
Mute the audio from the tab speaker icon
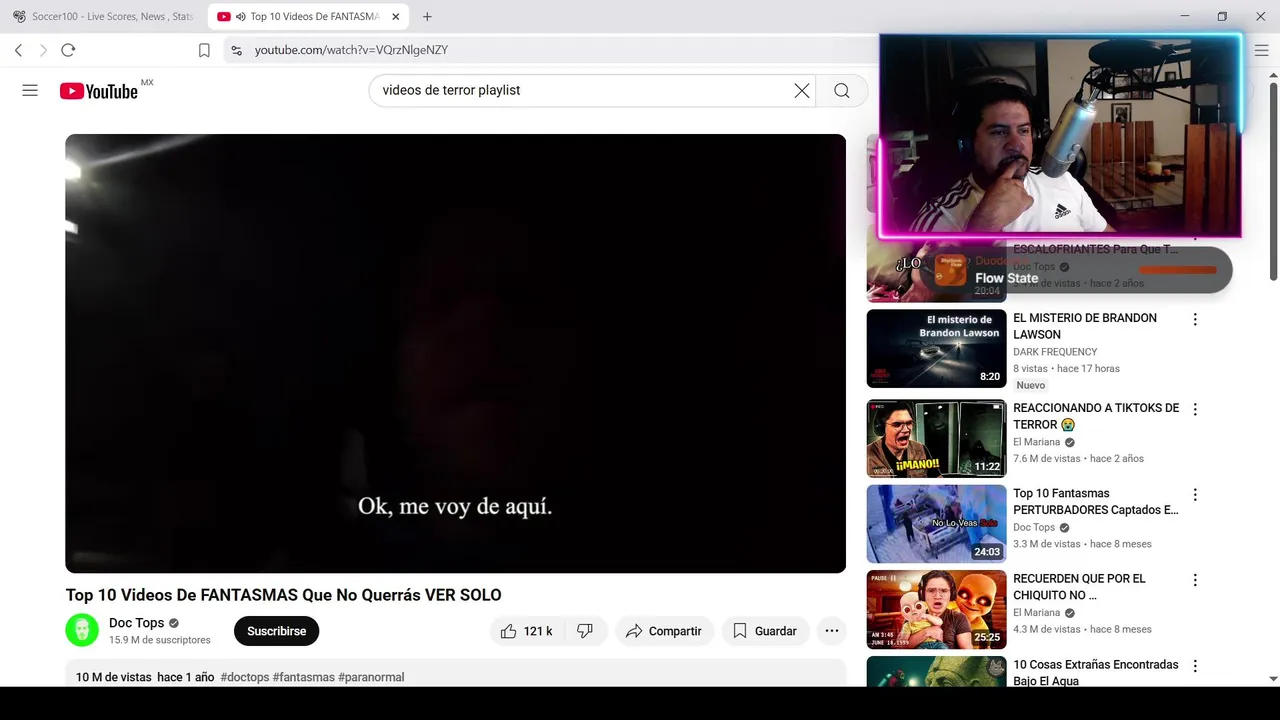click(241, 16)
